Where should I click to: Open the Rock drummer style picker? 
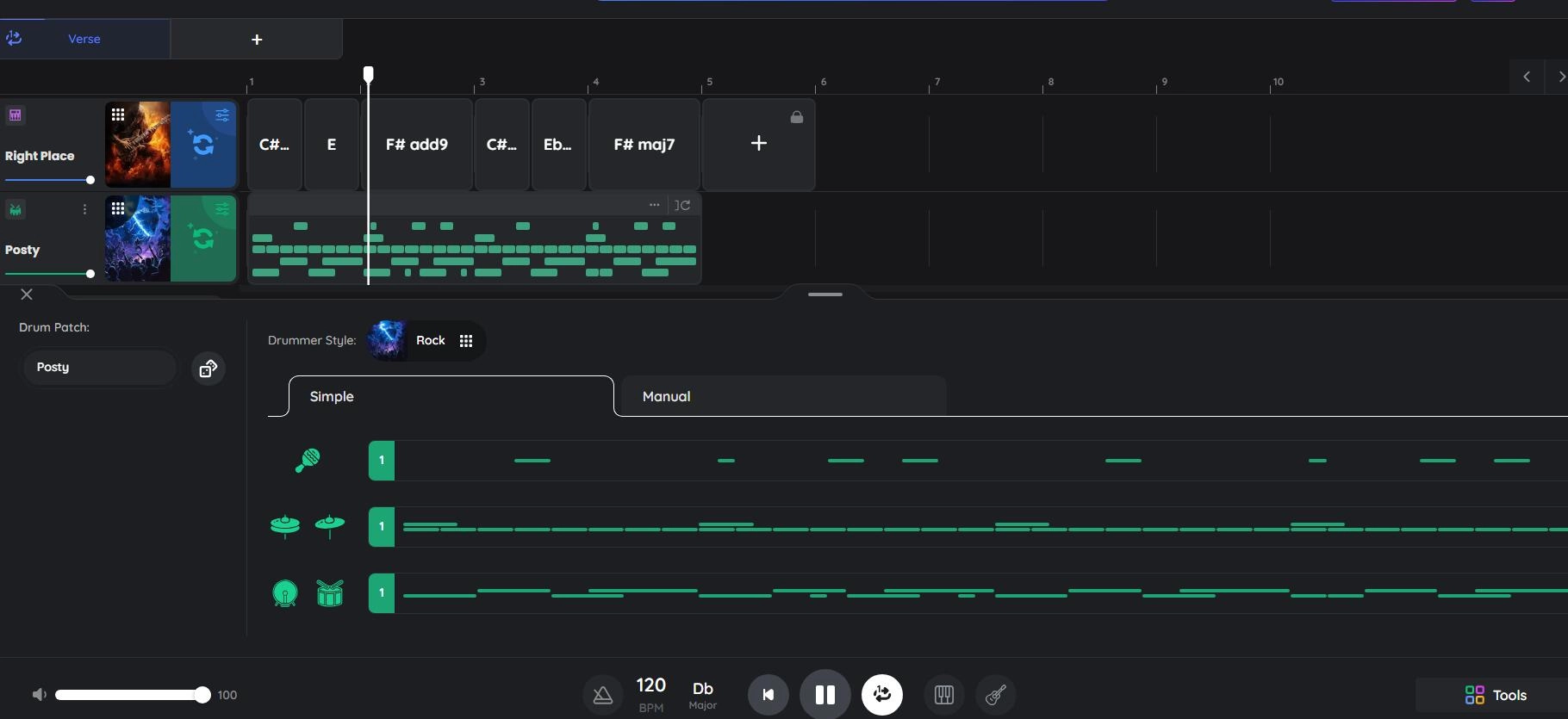click(426, 341)
